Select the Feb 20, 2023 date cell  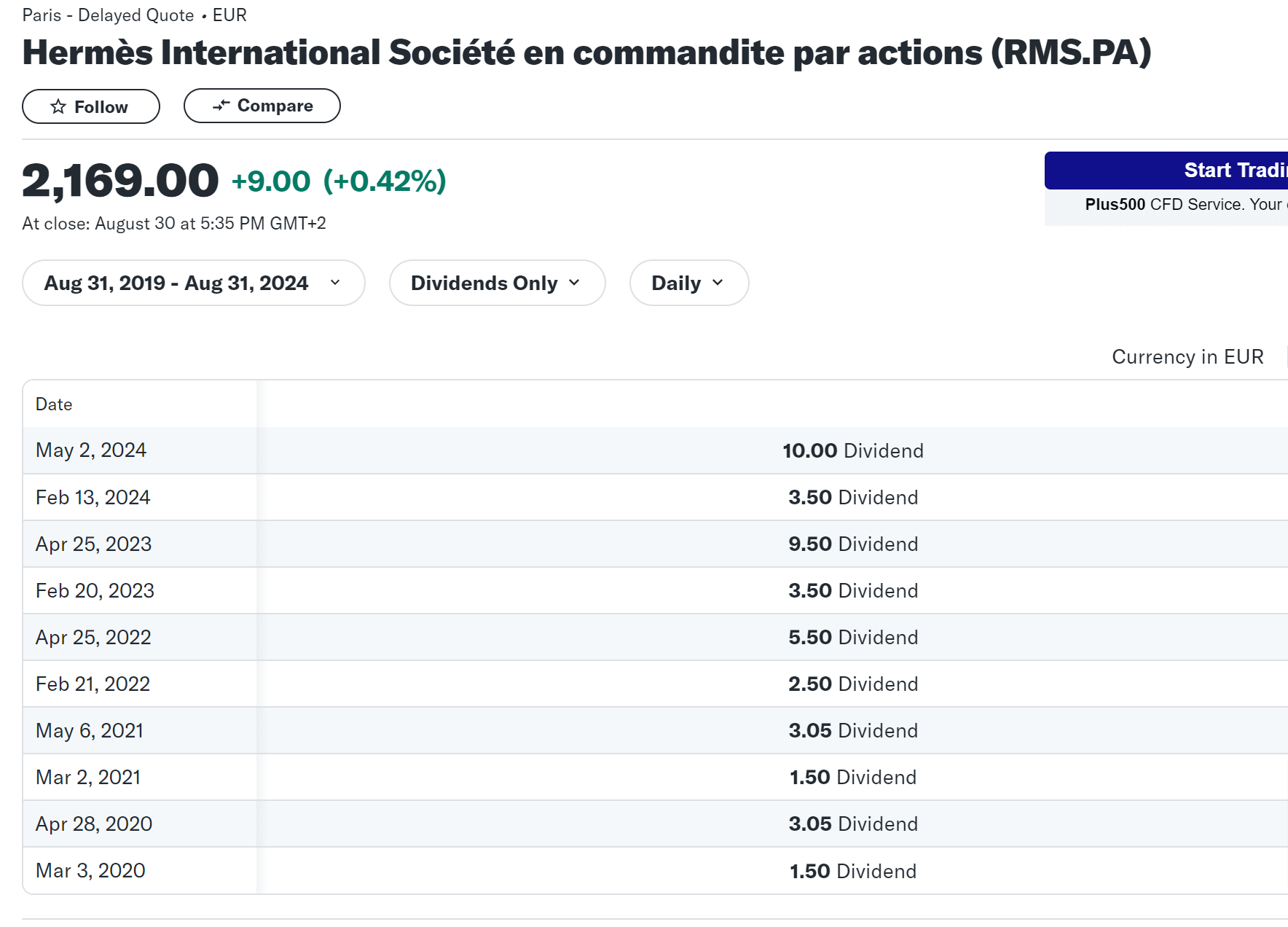click(140, 590)
